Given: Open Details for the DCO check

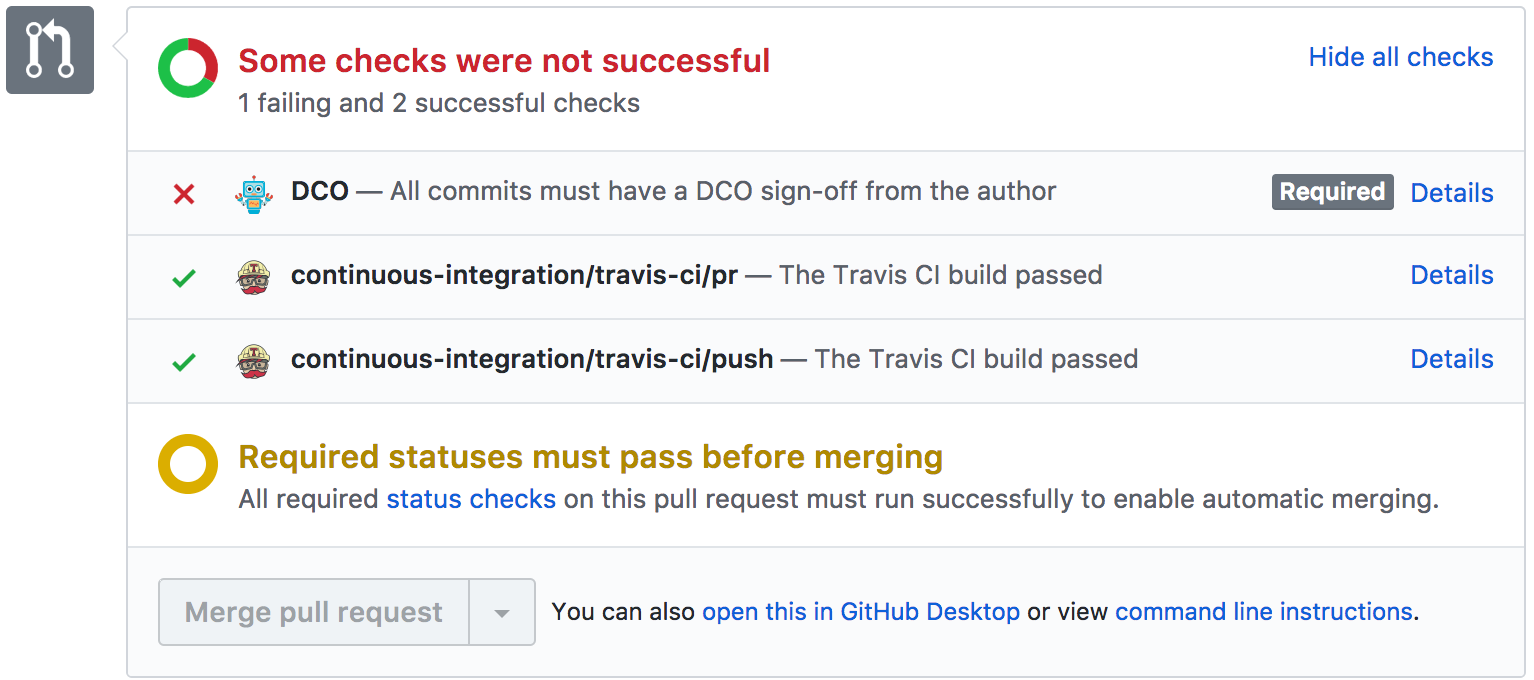Looking at the screenshot, I should point(1452,192).
